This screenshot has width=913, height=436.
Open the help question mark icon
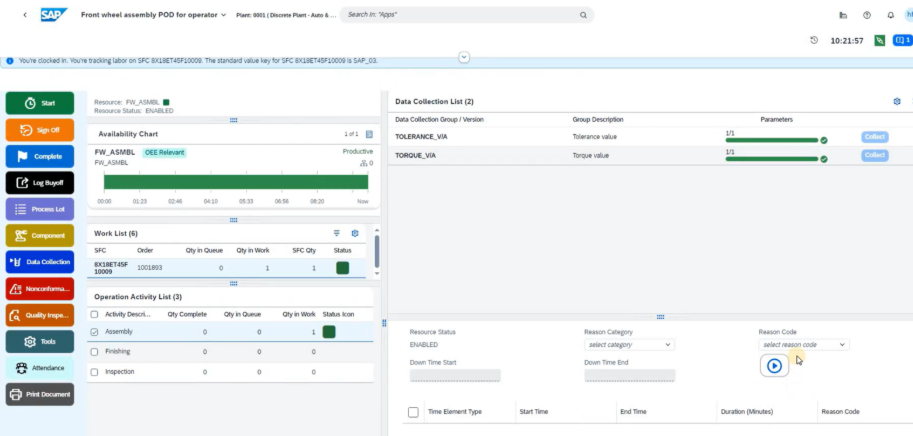[866, 16]
